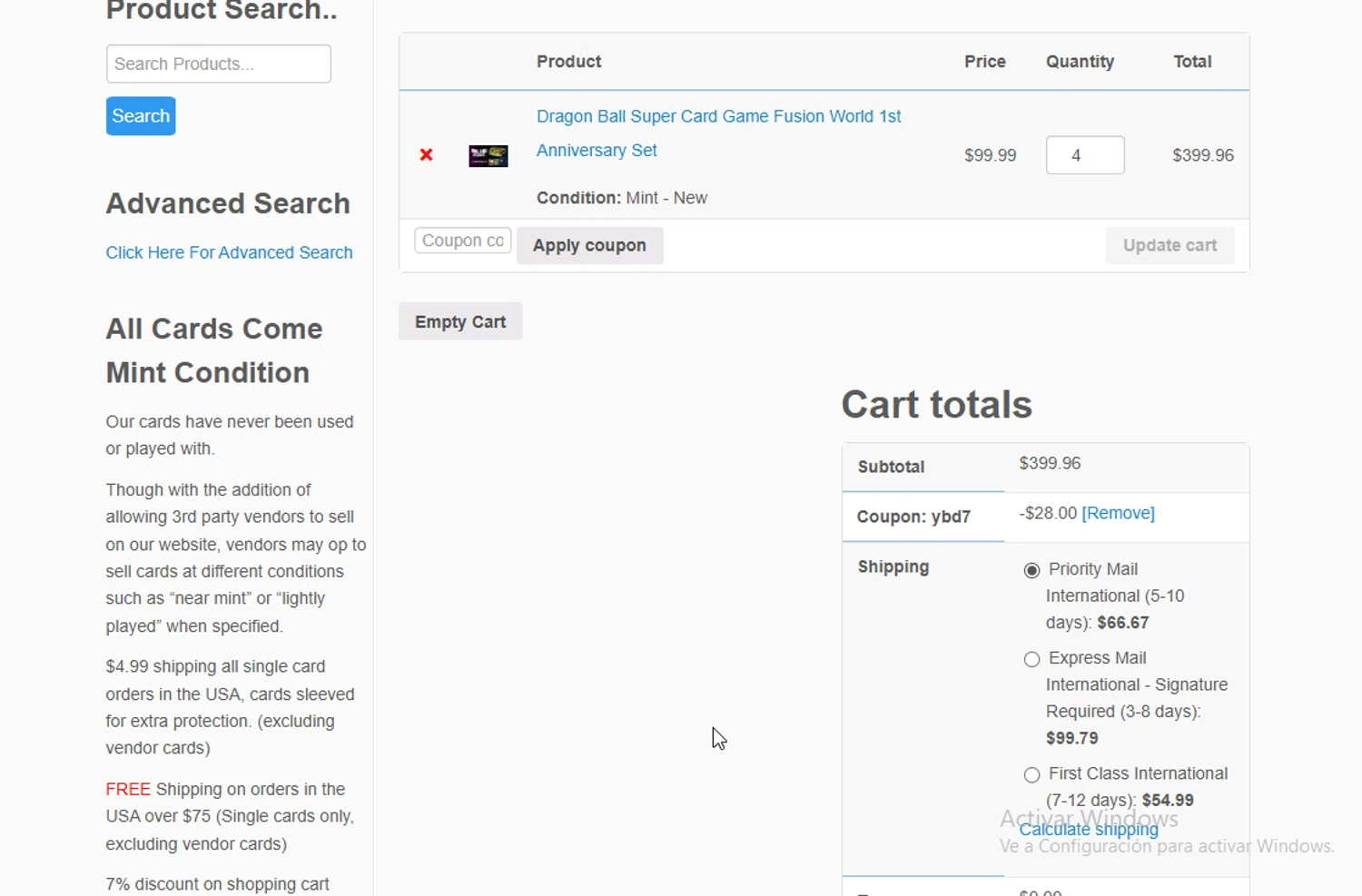This screenshot has height=896, width=1362.
Task: Click the FREE Shipping notice text
Action: click(231, 816)
